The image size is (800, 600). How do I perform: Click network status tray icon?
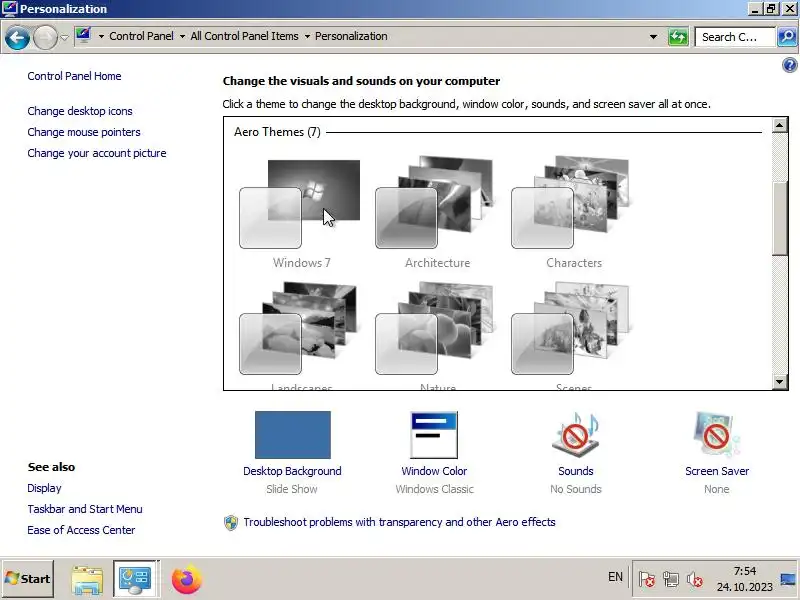(670, 579)
